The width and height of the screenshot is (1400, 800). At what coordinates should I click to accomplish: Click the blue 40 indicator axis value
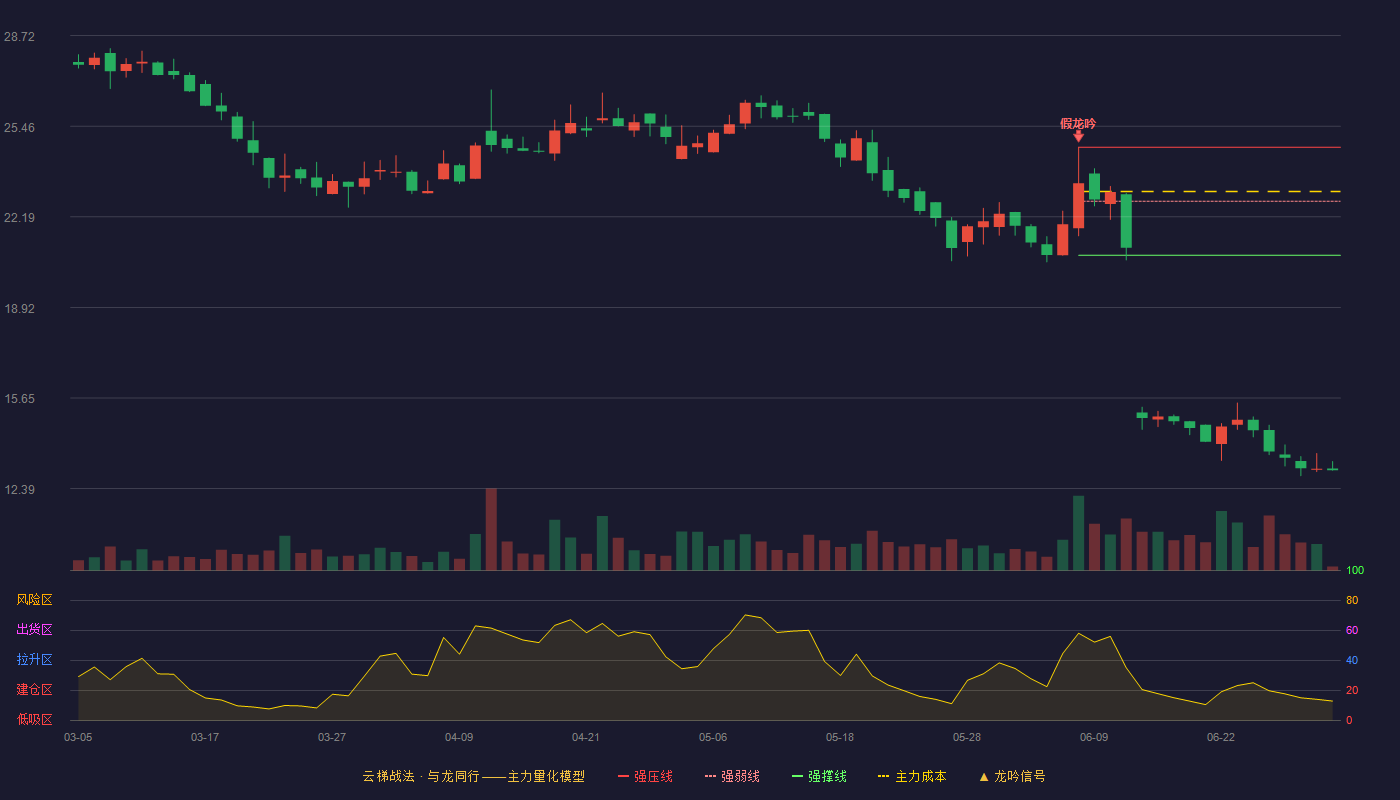click(x=1352, y=660)
